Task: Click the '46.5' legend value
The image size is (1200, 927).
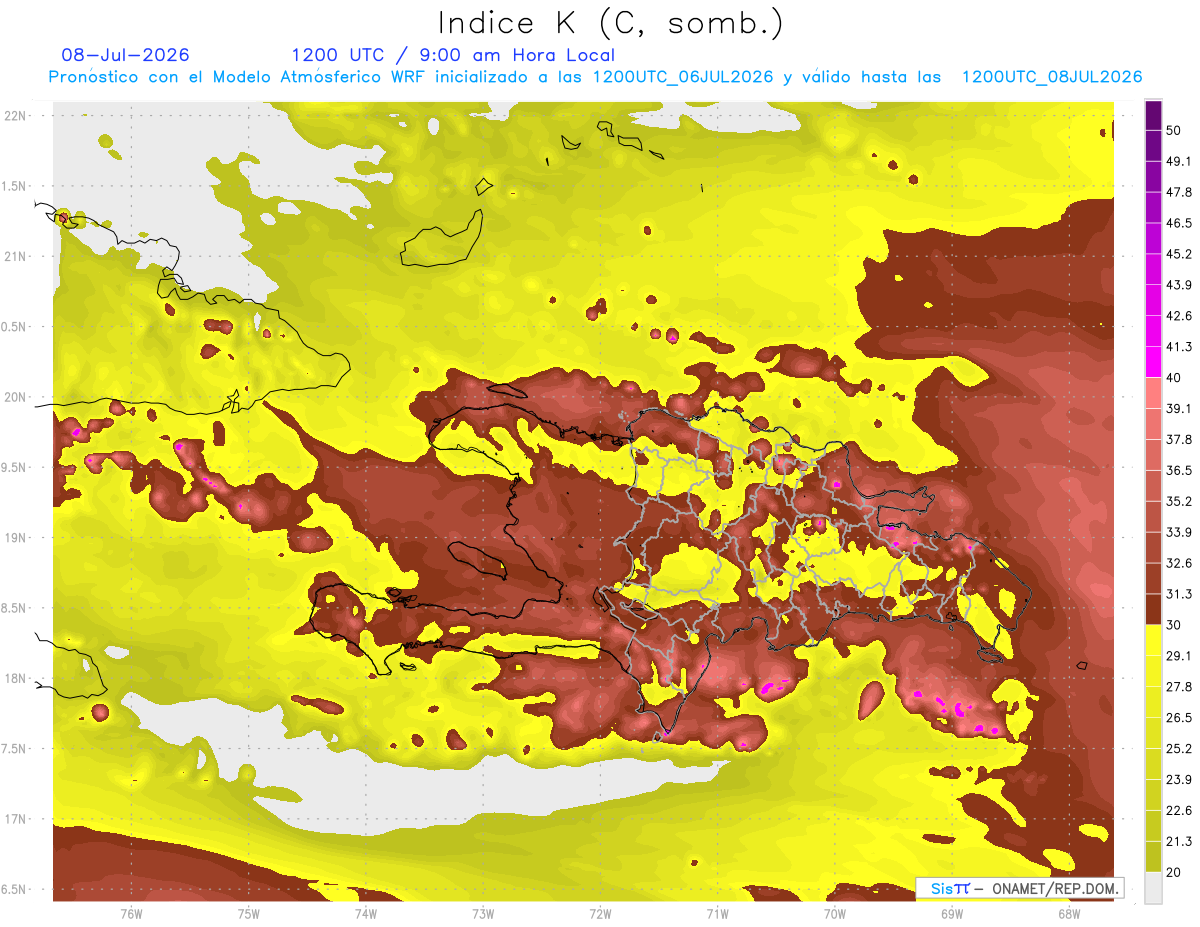Action: click(1179, 223)
